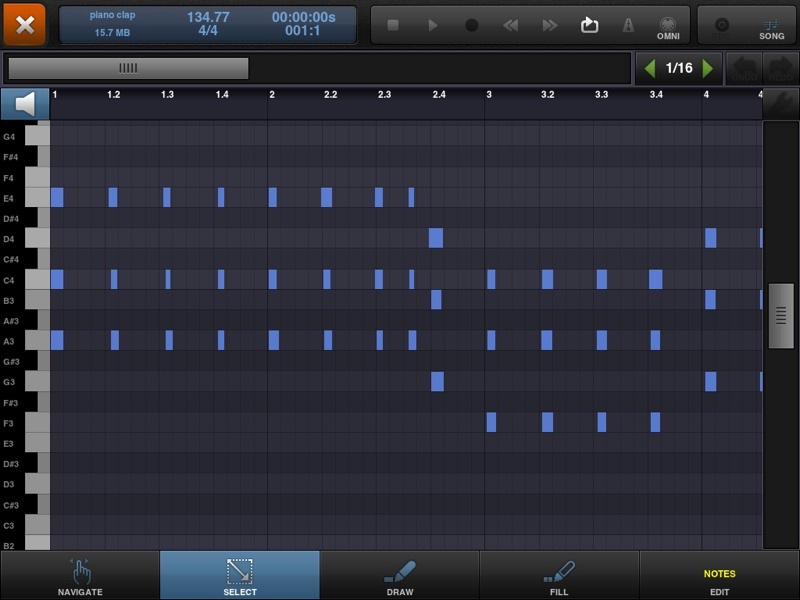800x600 pixels.
Task: Click the Record circle button
Action: pos(472,25)
